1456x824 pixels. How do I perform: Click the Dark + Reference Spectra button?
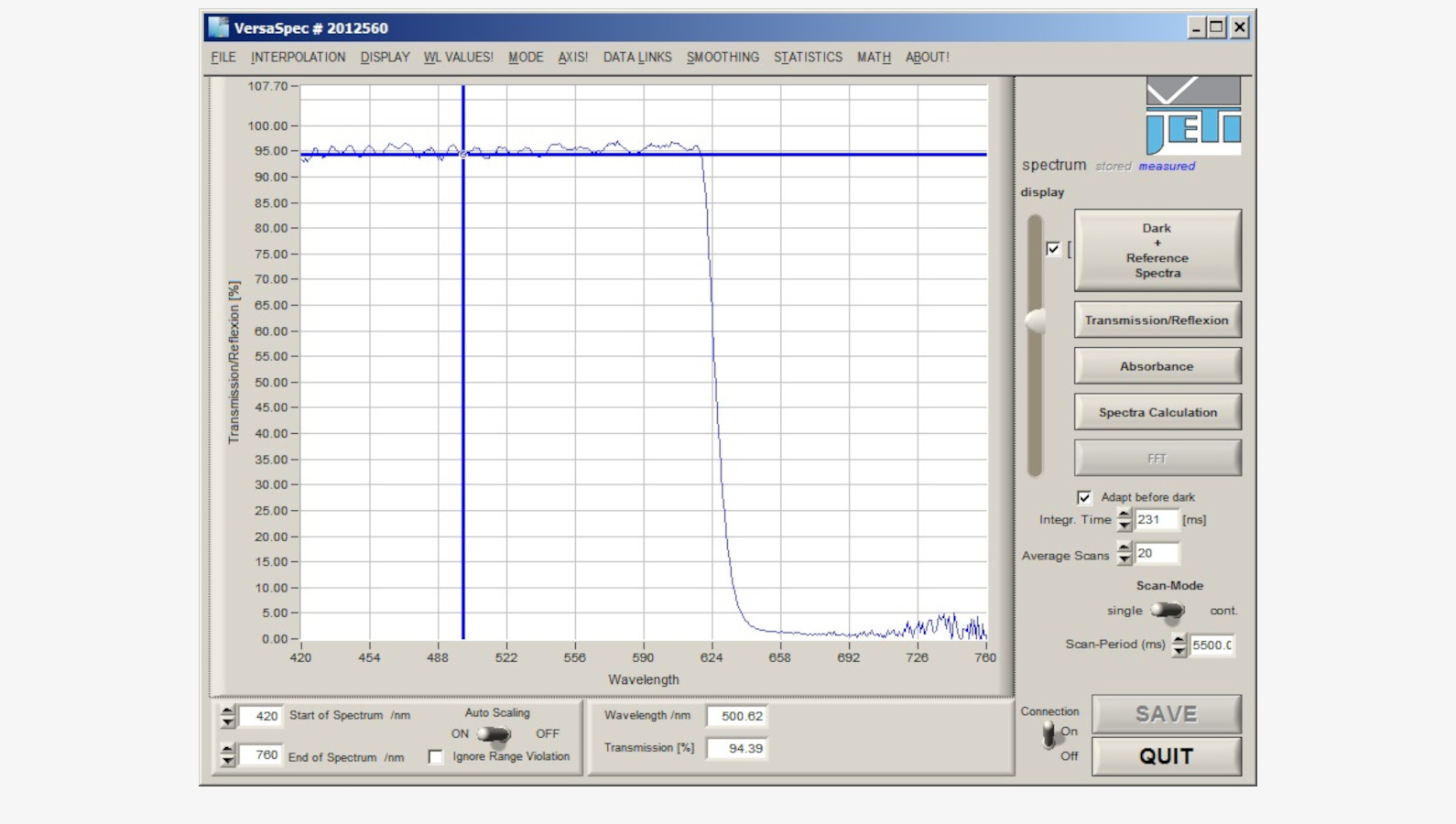pos(1157,250)
